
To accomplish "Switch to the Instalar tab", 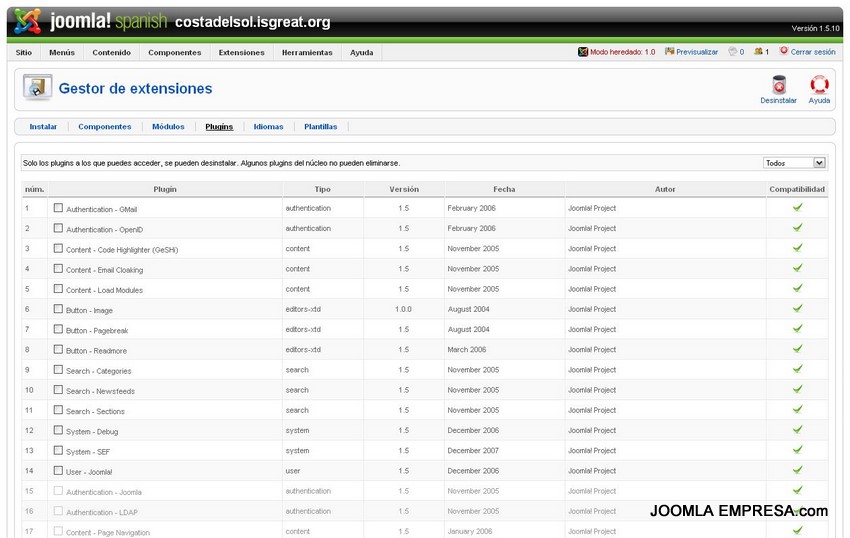I will 43,126.
